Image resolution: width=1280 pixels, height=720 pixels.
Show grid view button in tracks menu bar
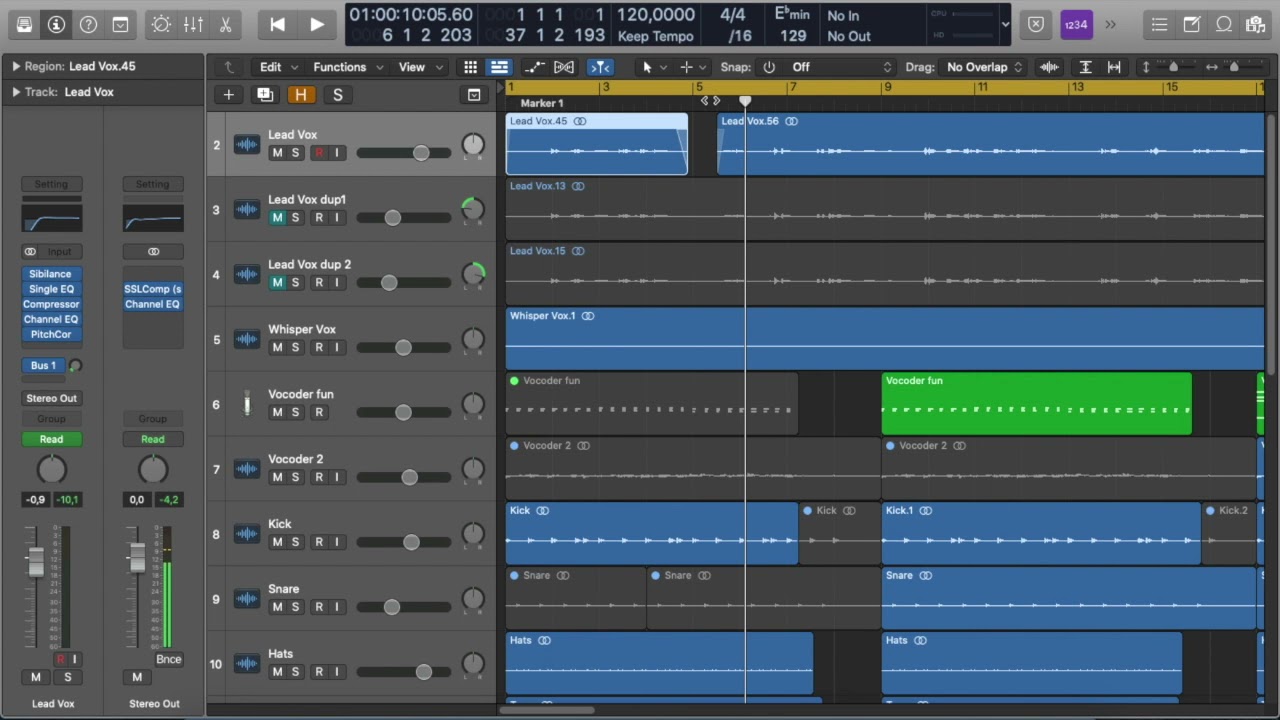(470, 67)
